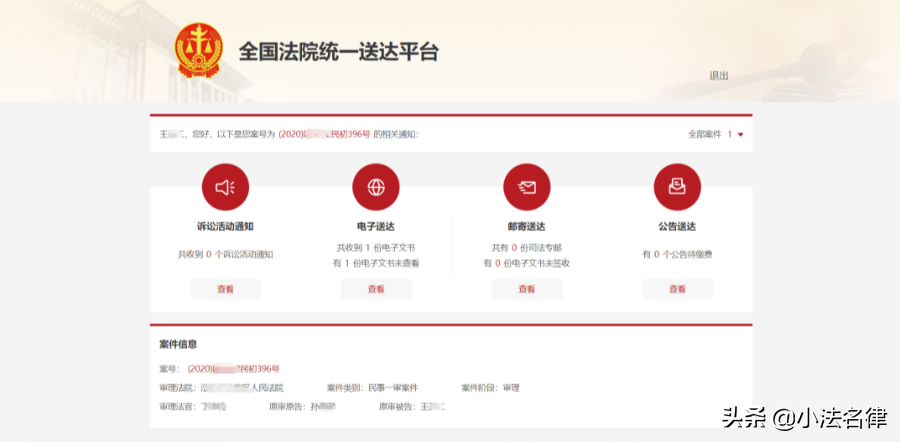Open the 查看 button under 公告送达
The width and height of the screenshot is (900, 442).
click(x=677, y=289)
